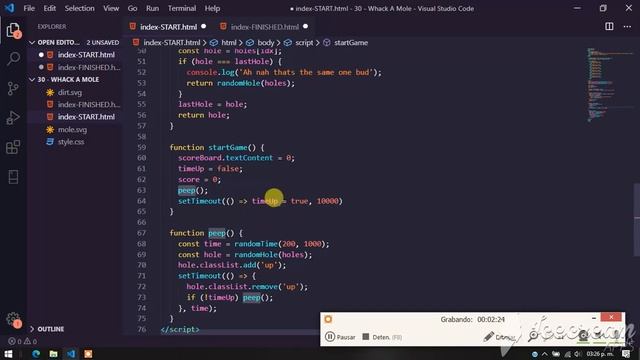Open Microsoft Edge from the taskbar
Screen dimensions: 640x360
click(36, 353)
